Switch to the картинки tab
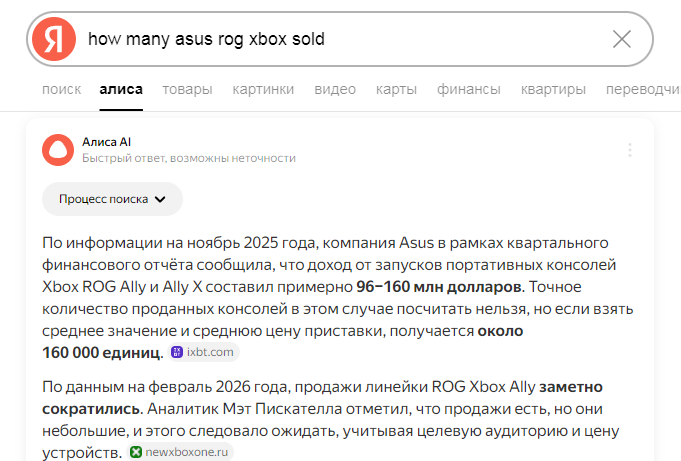681x461 pixels. (263, 89)
